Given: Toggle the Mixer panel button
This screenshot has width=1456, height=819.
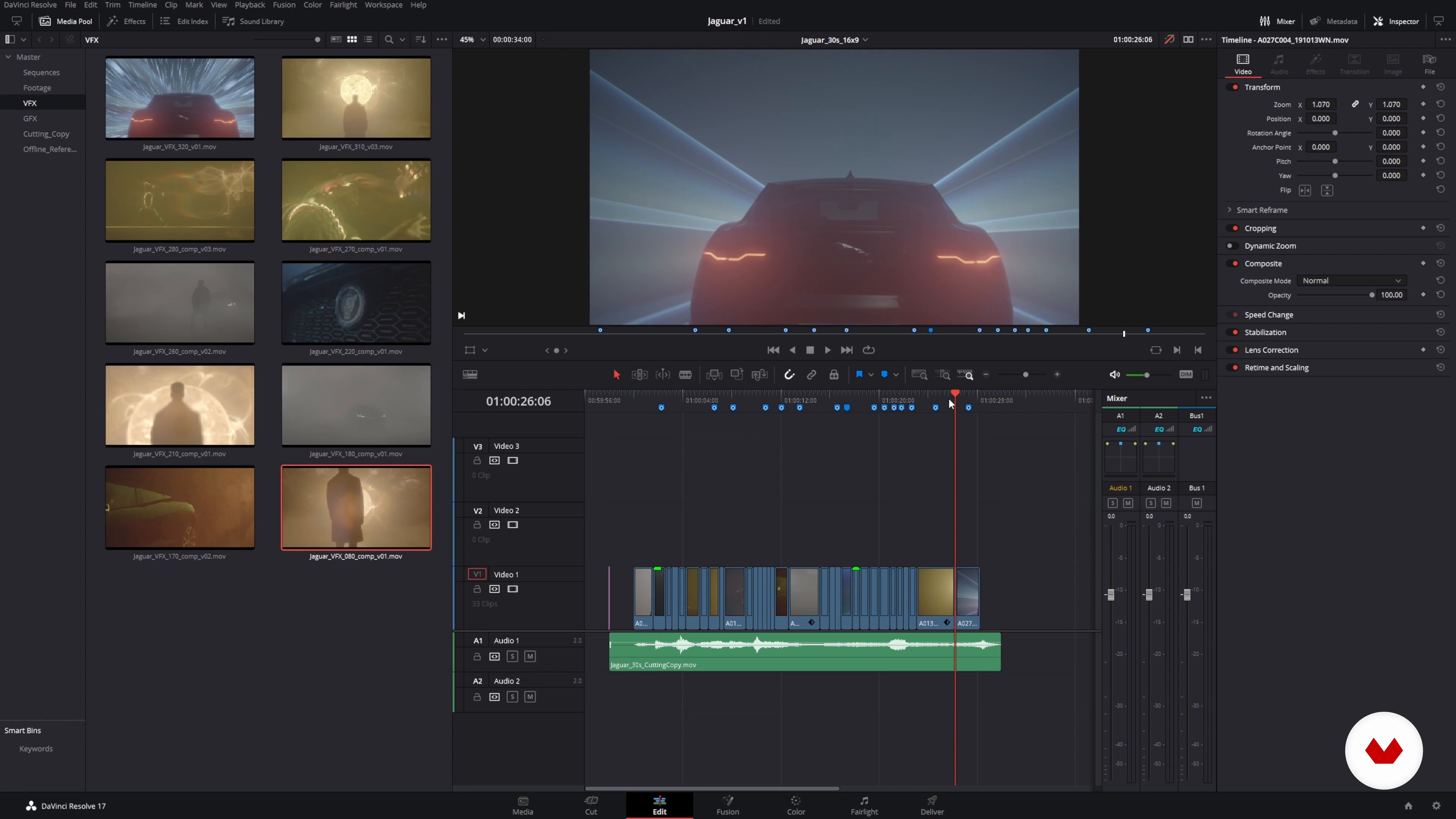Looking at the screenshot, I should click(x=1277, y=21).
